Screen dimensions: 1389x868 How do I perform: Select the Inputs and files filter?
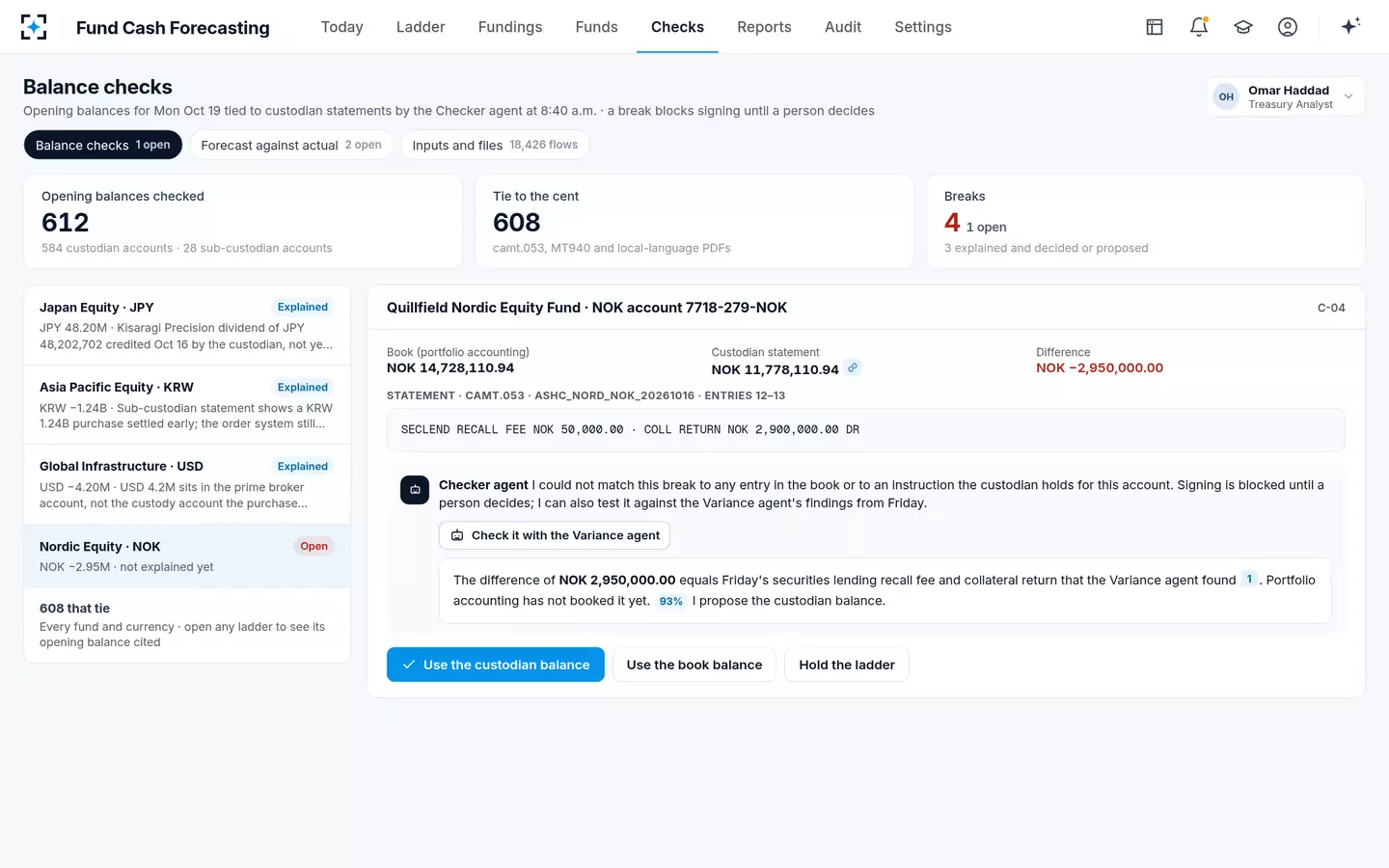(x=495, y=145)
